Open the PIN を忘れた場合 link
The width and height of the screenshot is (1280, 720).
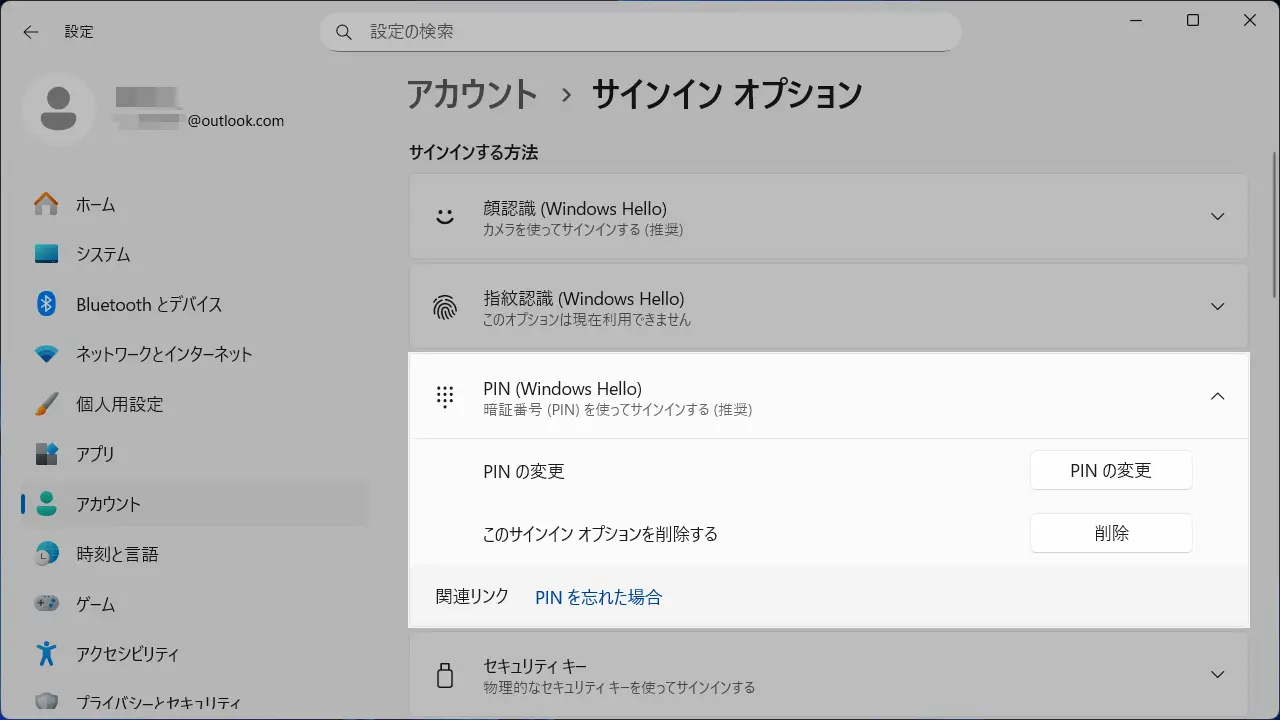598,597
